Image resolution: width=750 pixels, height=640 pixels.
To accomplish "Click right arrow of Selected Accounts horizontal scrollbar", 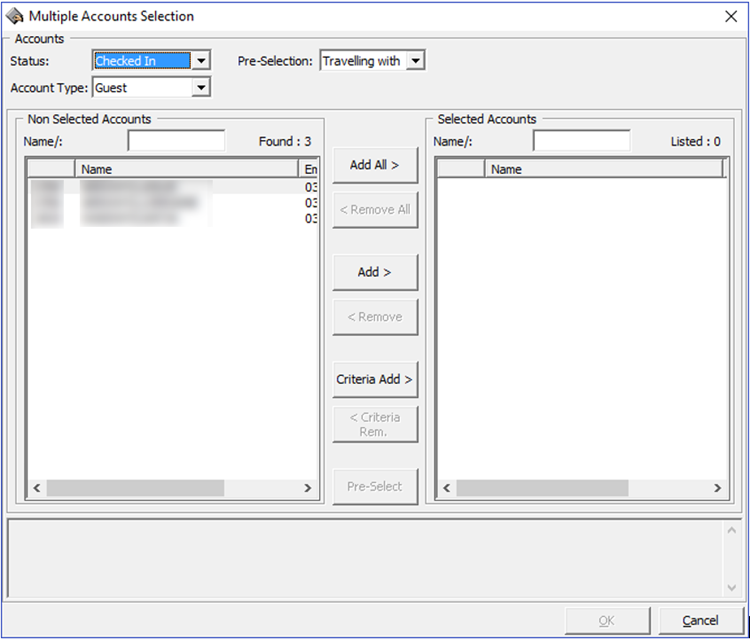I will [x=717, y=488].
